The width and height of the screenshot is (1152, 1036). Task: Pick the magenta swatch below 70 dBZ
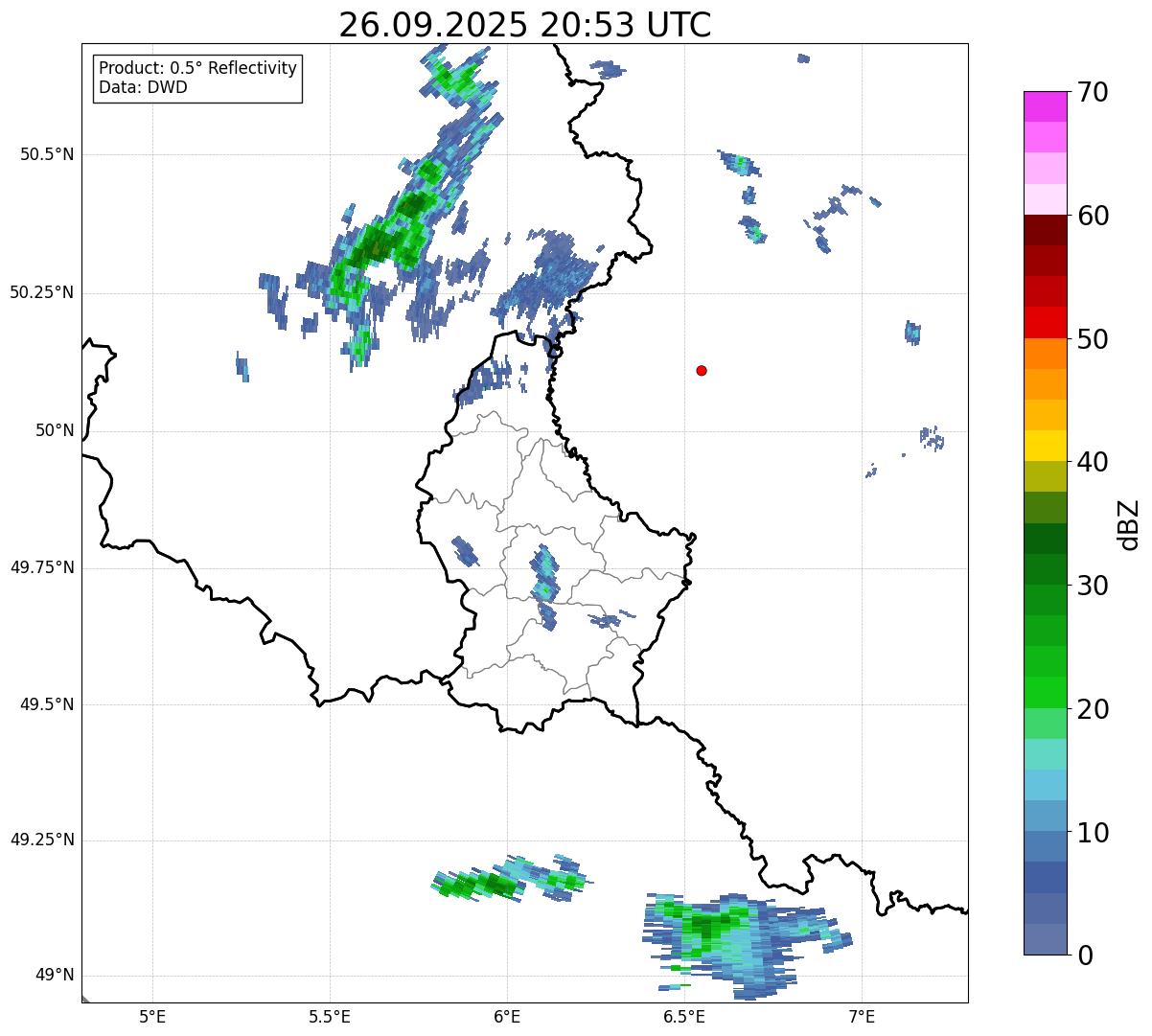(x=1046, y=106)
